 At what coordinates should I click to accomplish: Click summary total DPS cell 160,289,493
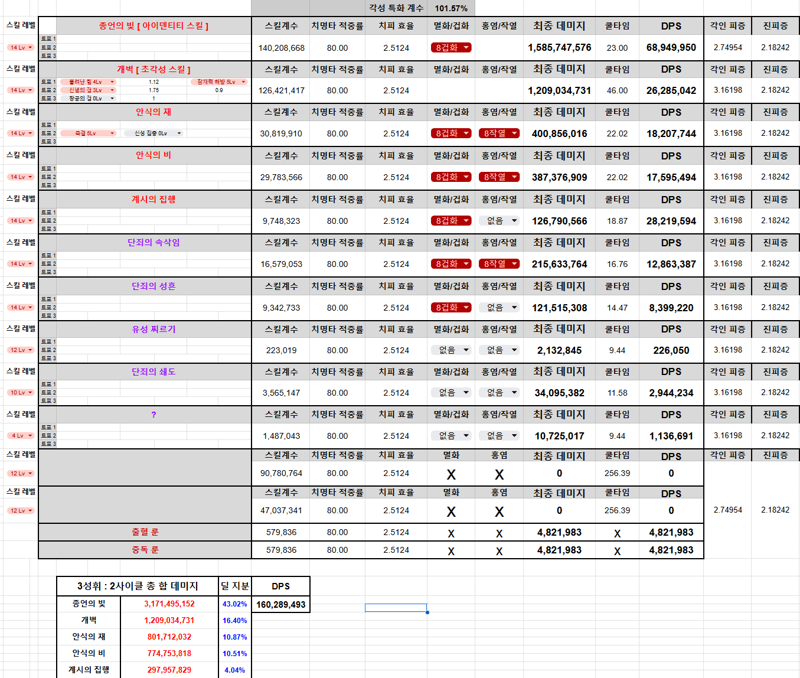[281, 605]
